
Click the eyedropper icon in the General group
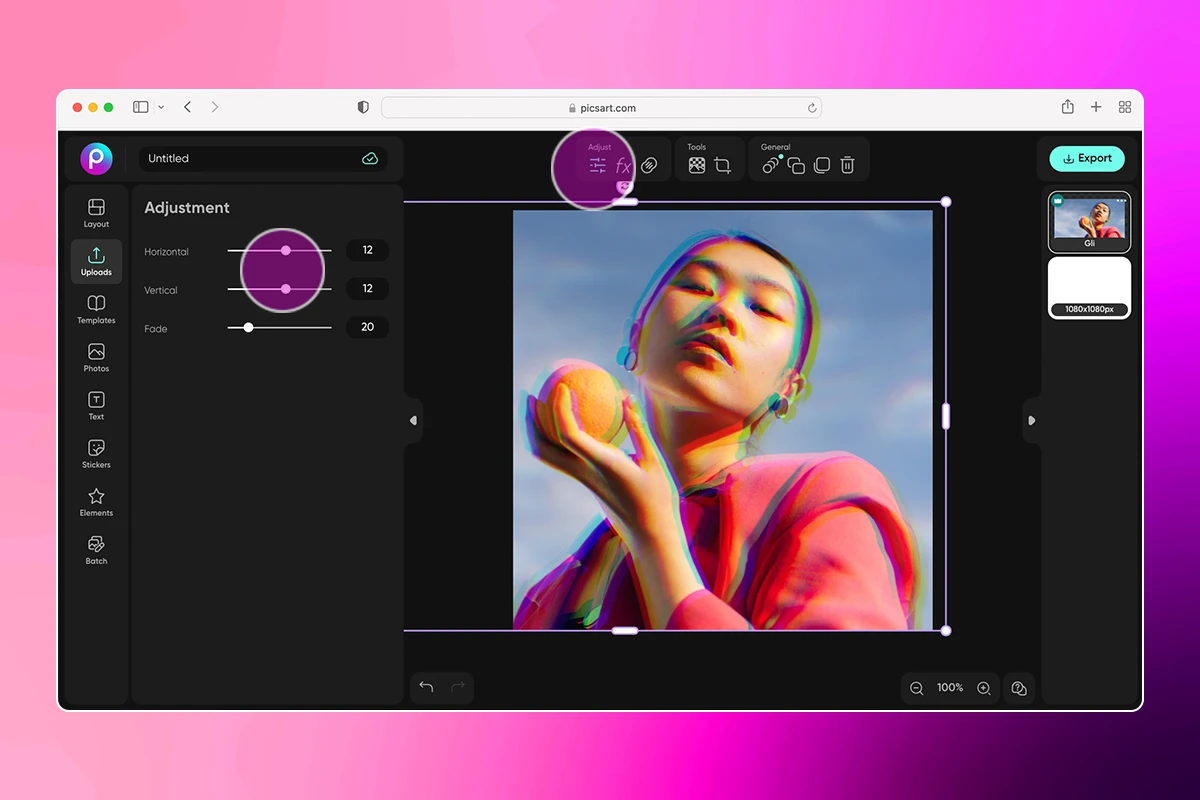click(770, 165)
